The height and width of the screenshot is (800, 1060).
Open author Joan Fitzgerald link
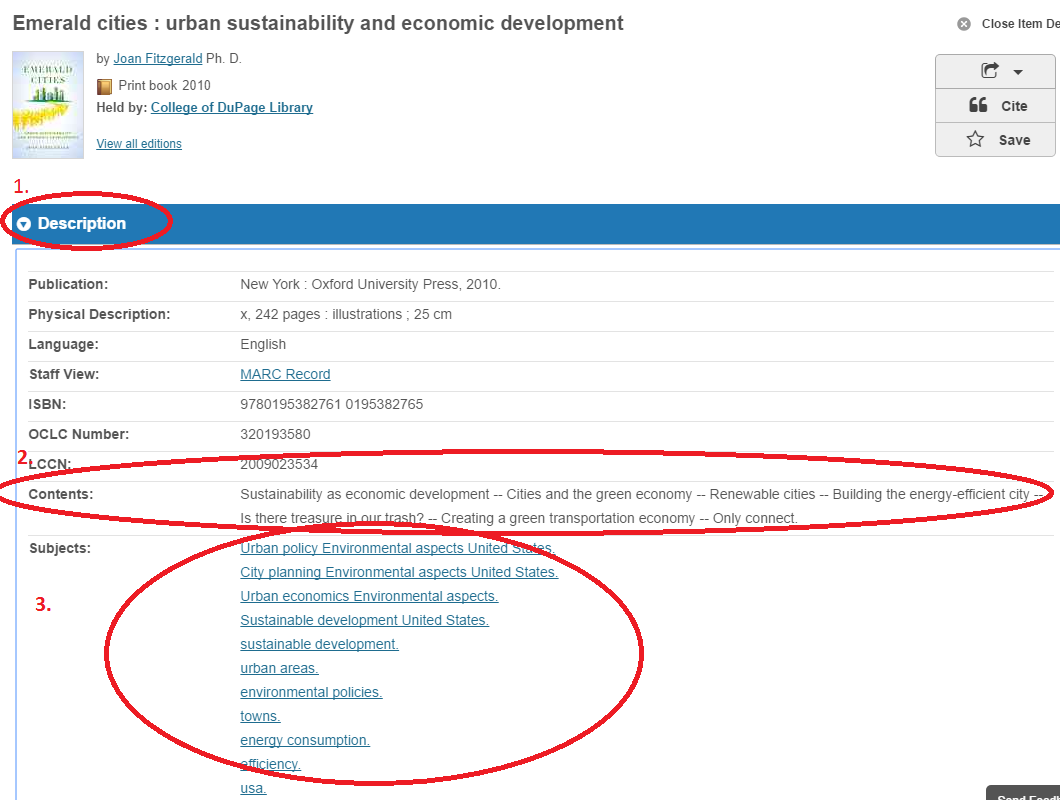(158, 59)
